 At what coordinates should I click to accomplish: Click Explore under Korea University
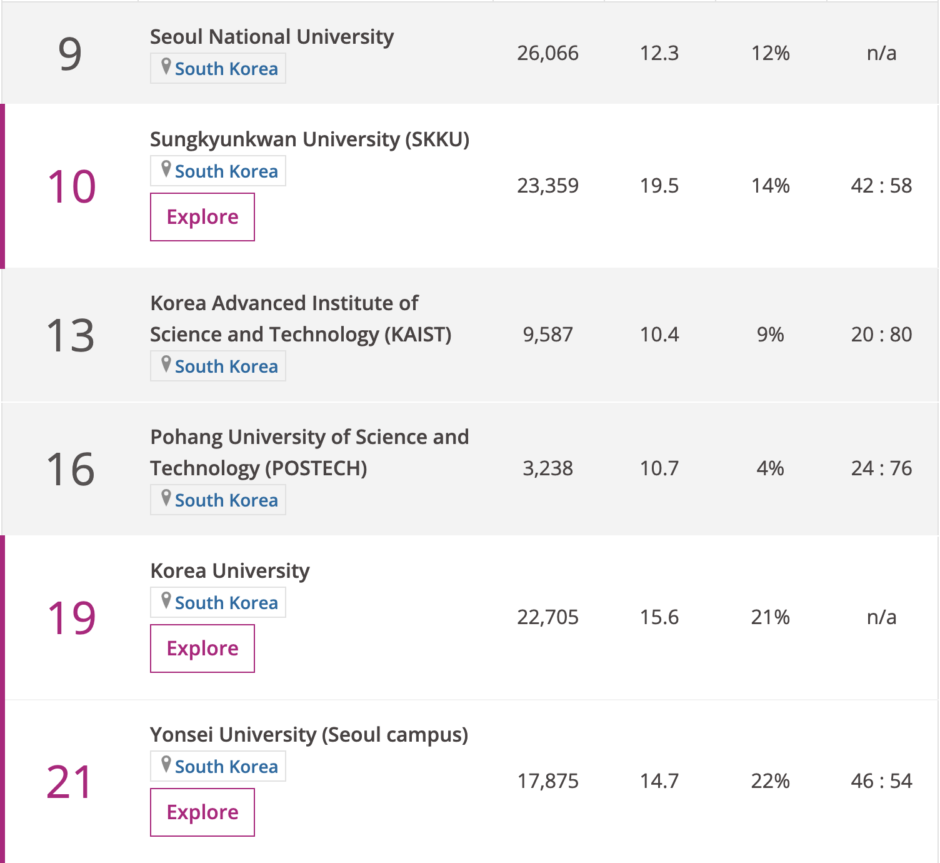(202, 648)
